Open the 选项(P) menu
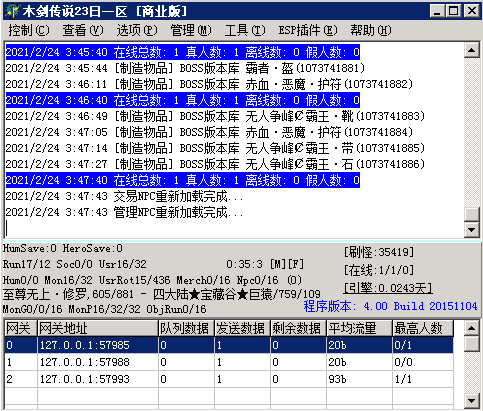 tap(137, 30)
